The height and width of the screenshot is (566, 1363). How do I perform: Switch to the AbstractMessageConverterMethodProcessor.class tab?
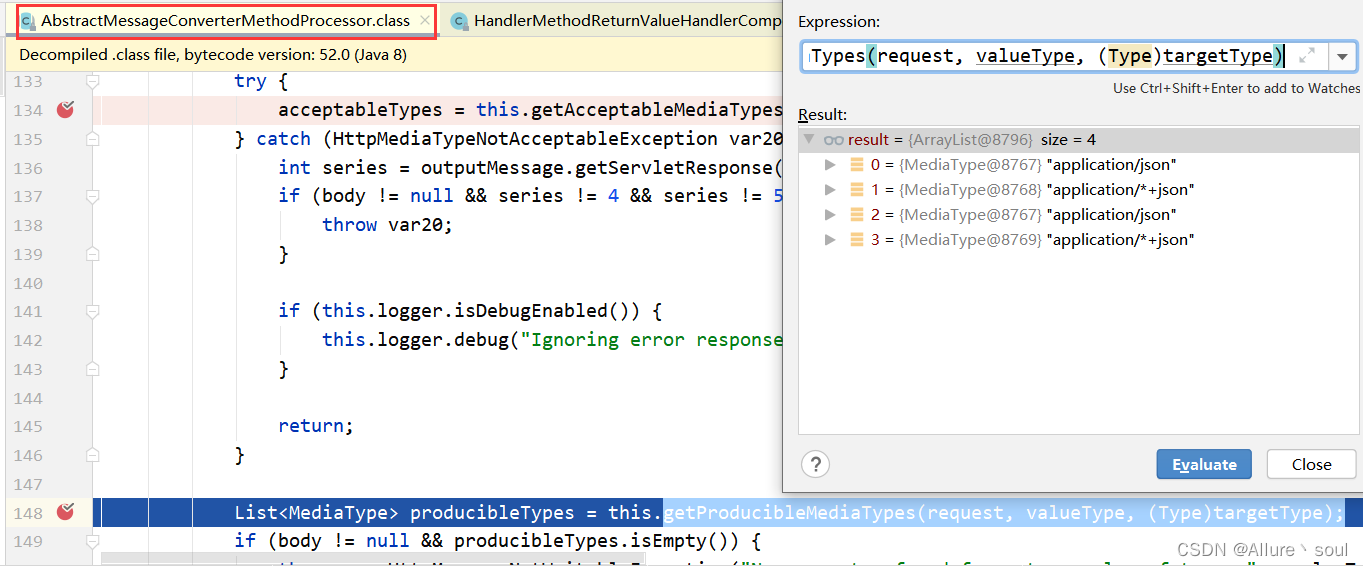coord(227,20)
